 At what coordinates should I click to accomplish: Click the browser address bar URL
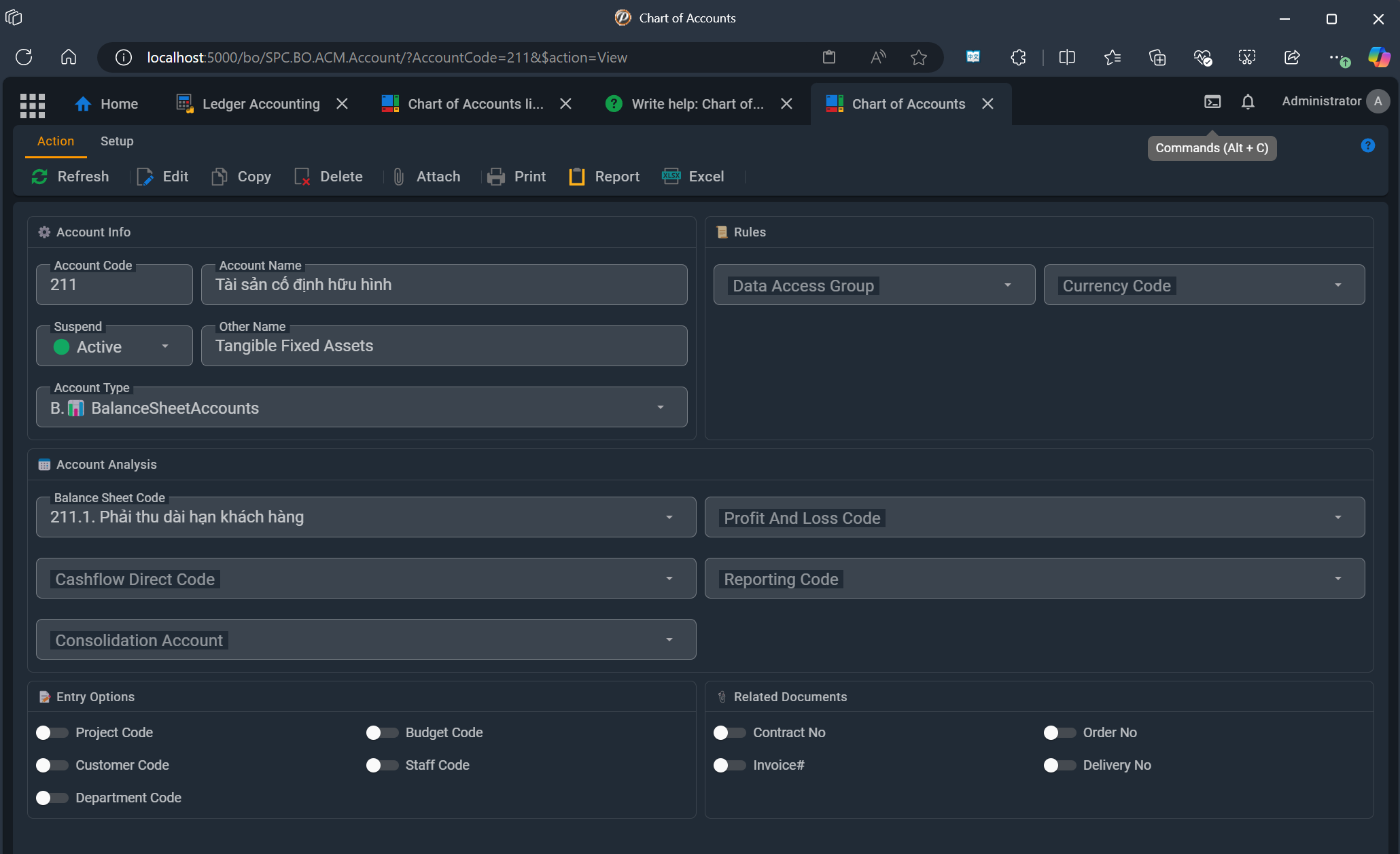pos(387,58)
